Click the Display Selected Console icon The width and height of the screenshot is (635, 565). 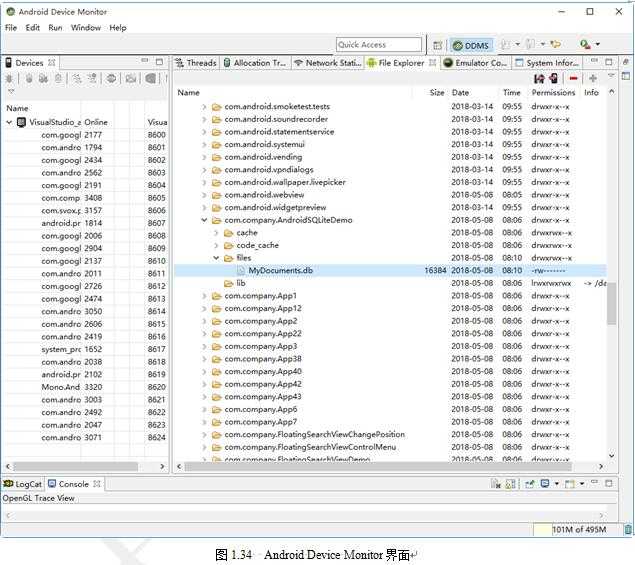tap(545, 484)
